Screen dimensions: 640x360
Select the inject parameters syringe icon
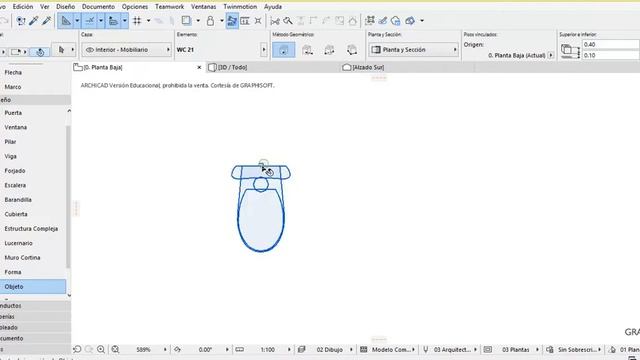(x=47, y=21)
